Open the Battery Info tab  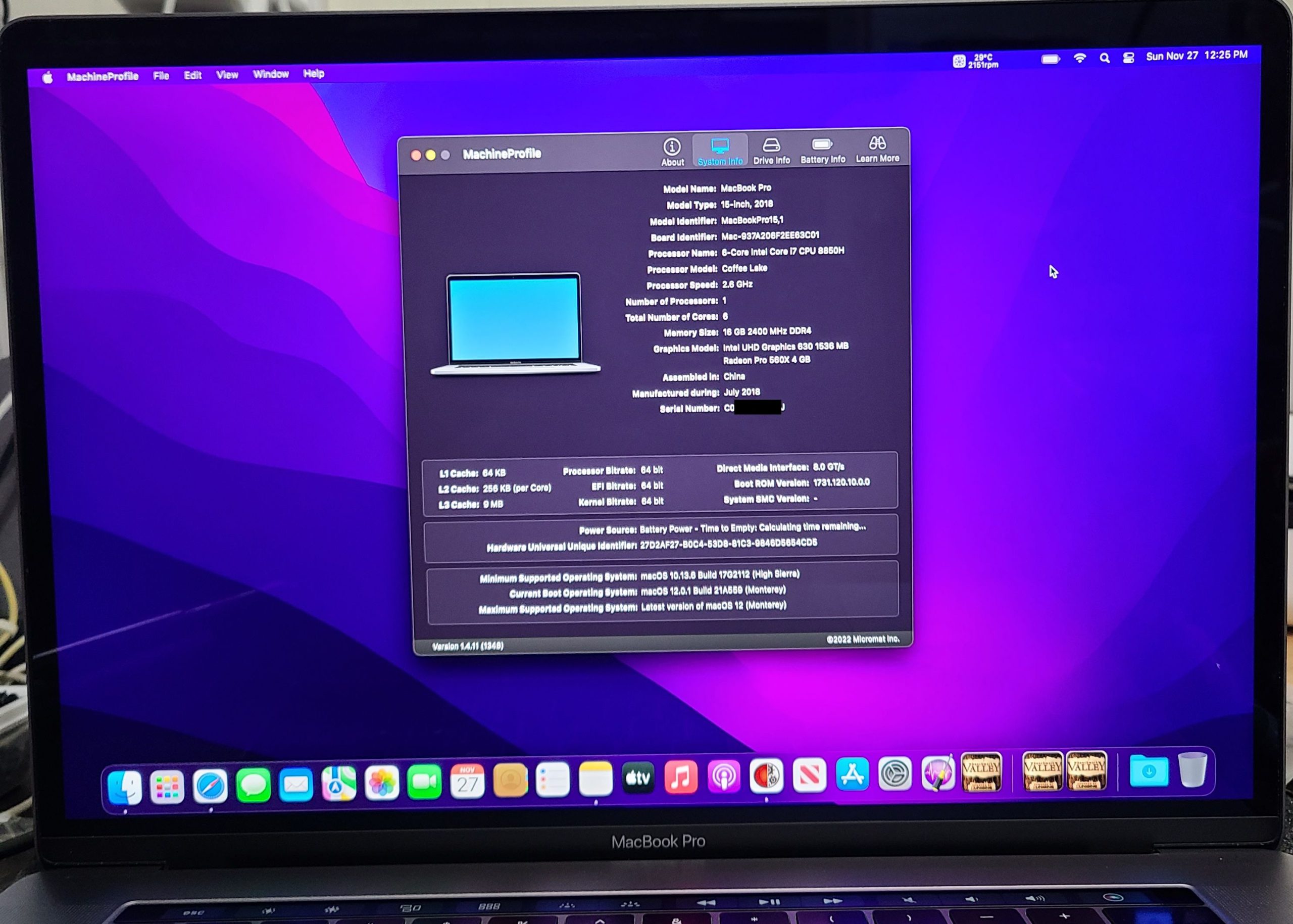[x=823, y=150]
